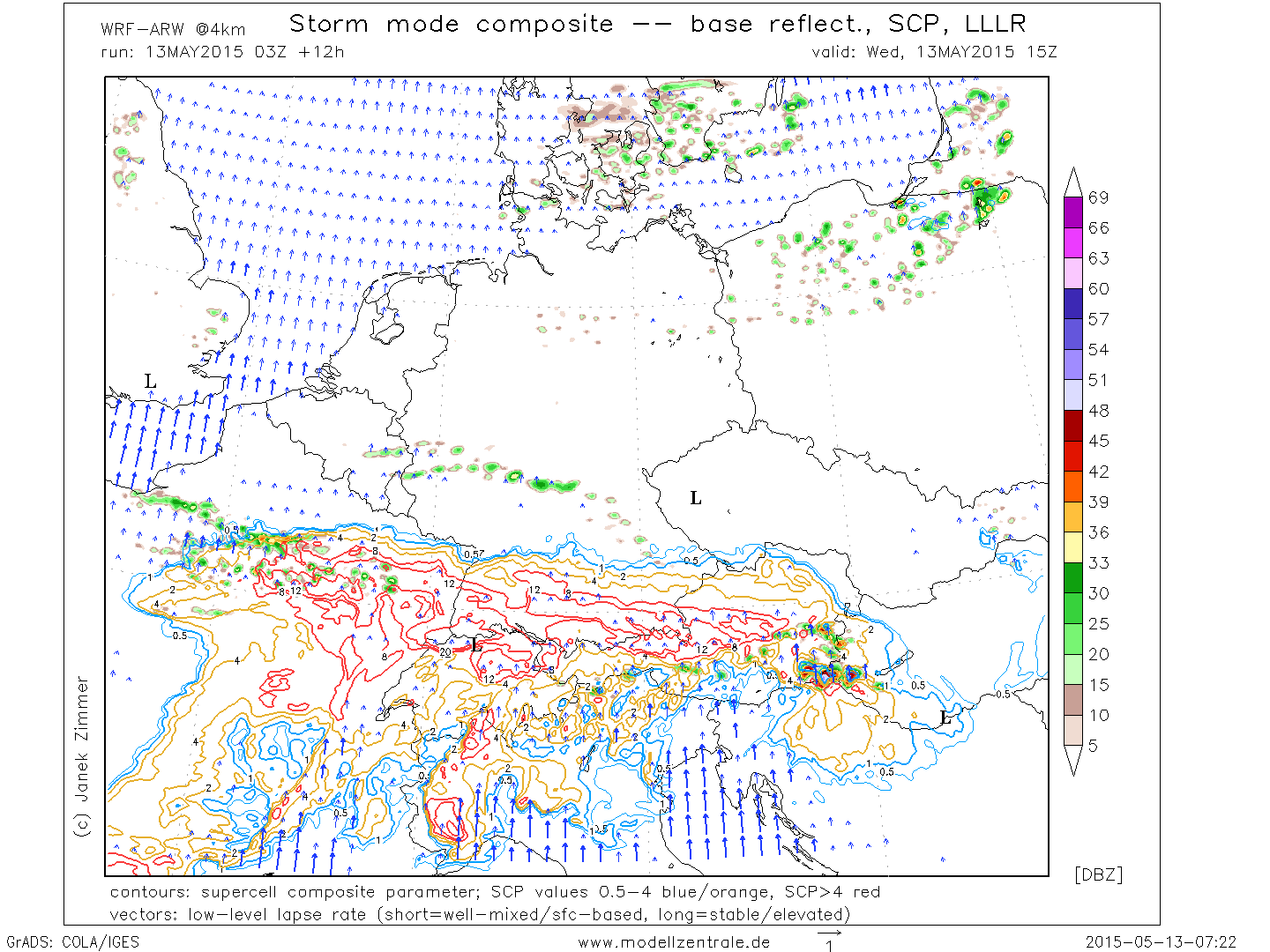Click the "2015-05-13-07:22" timestamp

point(1161,942)
